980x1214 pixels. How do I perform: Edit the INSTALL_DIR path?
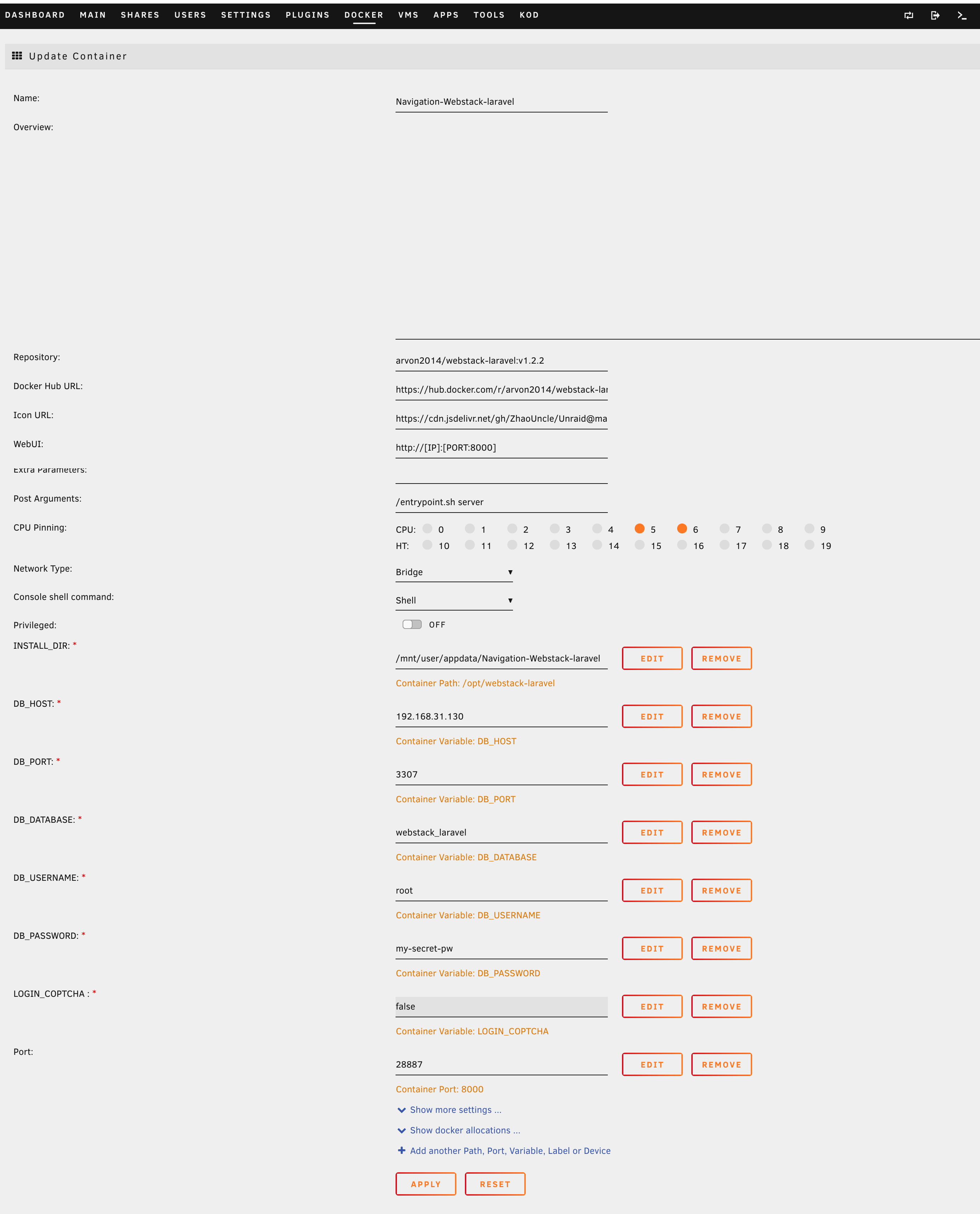click(x=651, y=658)
